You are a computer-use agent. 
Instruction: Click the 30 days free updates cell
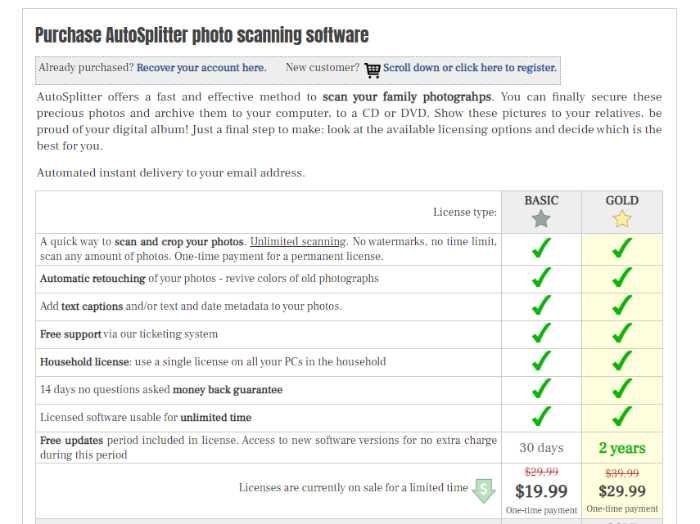click(541, 448)
